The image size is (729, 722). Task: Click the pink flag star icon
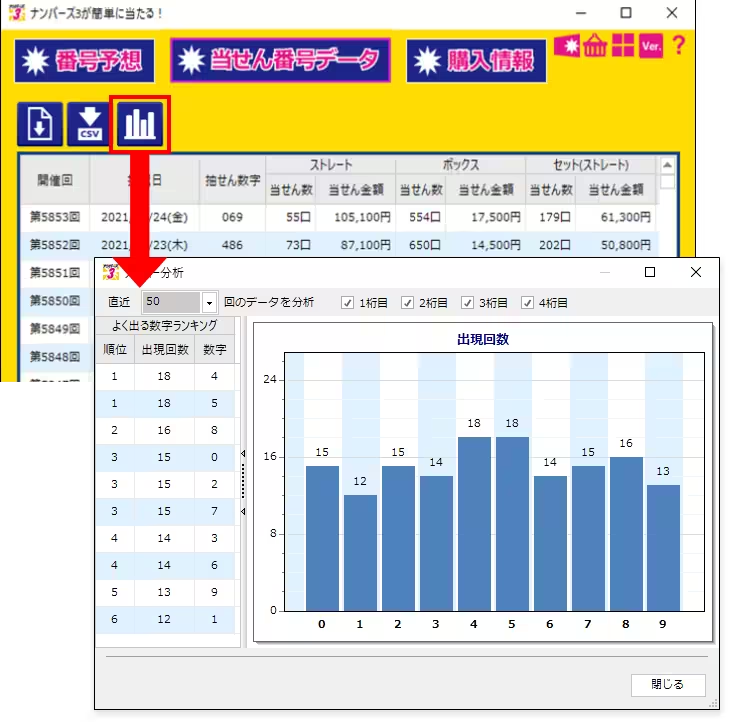click(567, 46)
